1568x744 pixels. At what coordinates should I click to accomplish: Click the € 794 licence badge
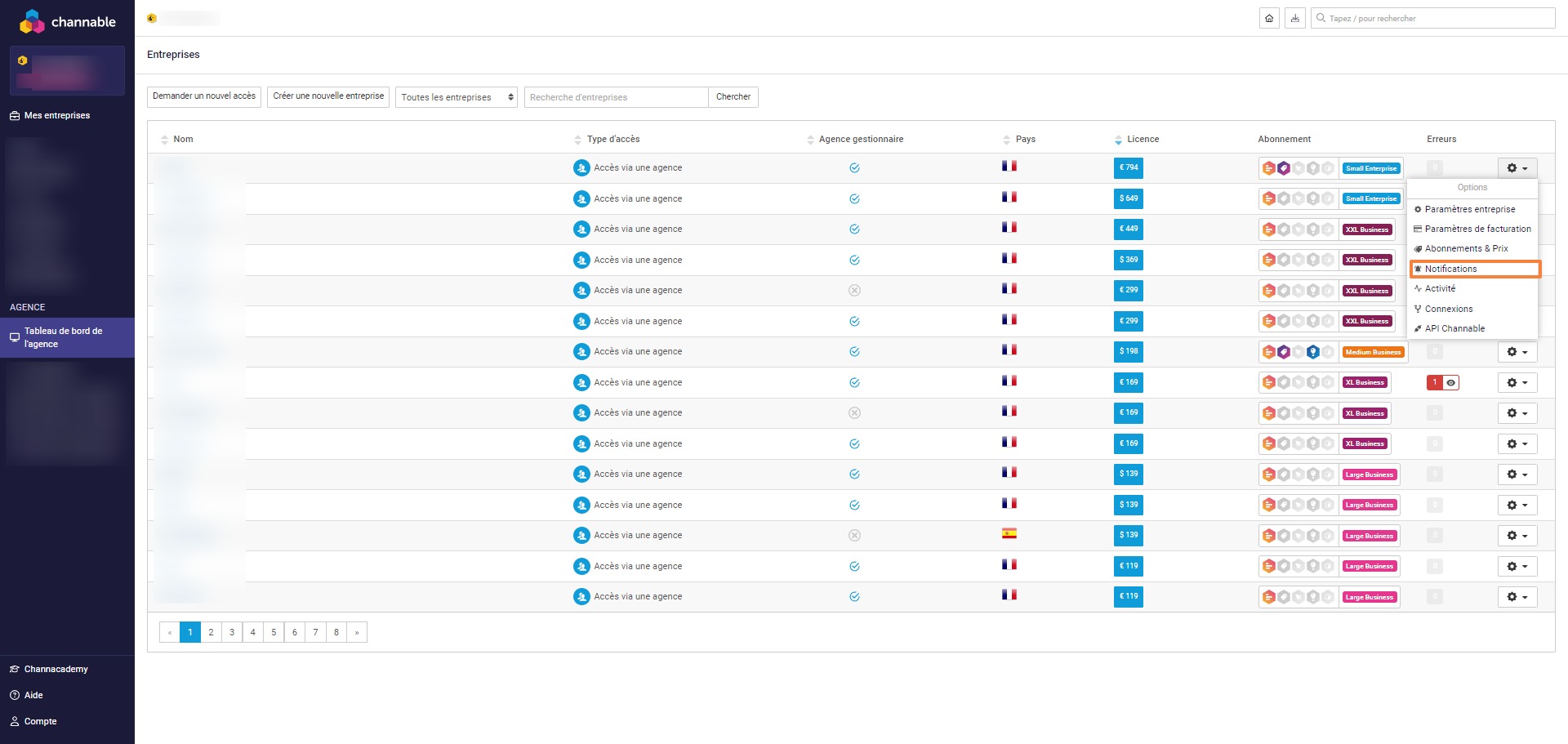point(1129,168)
